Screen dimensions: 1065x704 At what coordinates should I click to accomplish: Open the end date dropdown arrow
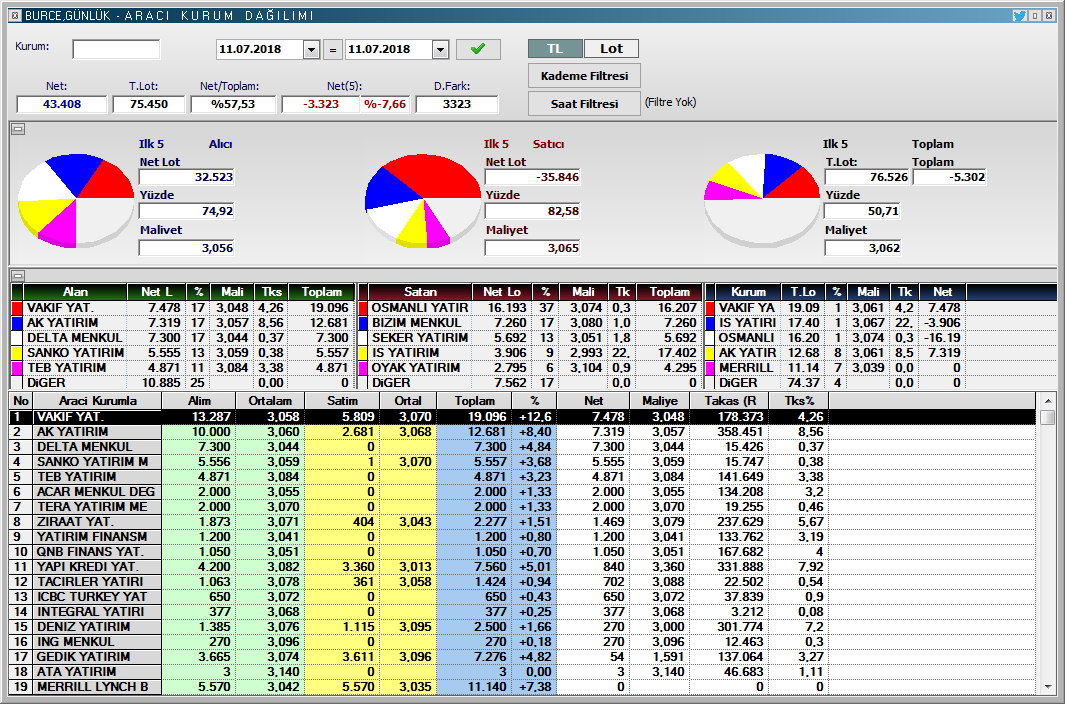point(440,50)
